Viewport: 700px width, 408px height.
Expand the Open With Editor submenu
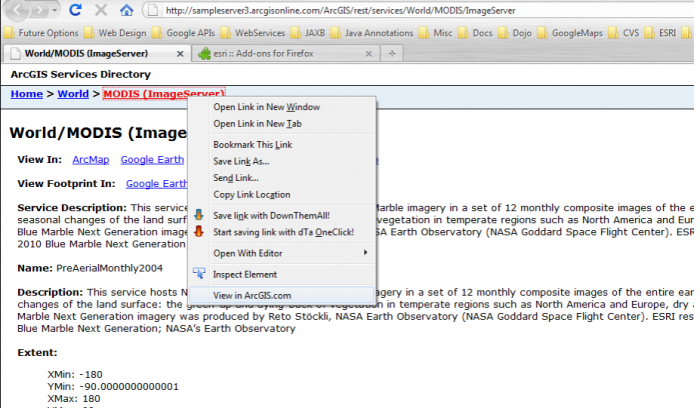[x=282, y=253]
